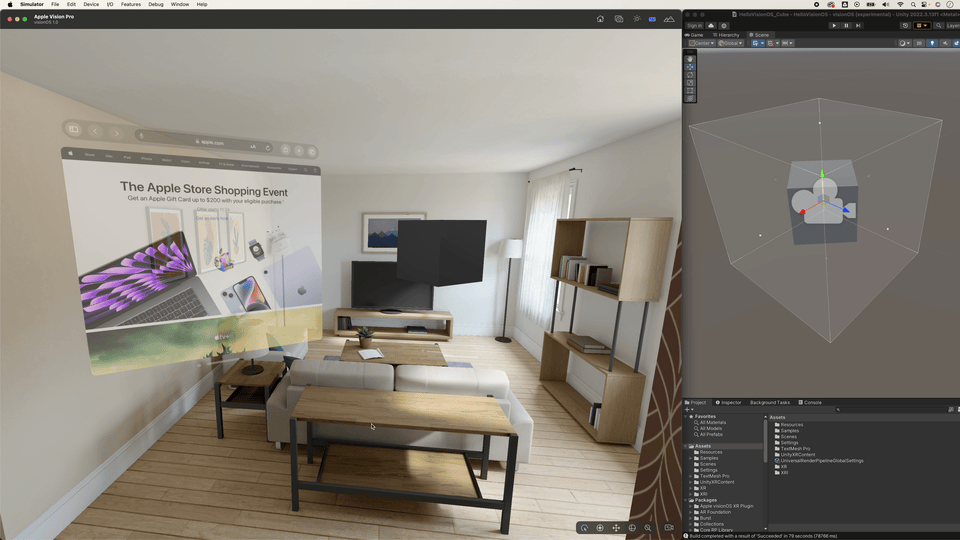
Task: Show tab overview in visionOS Safari
Action: pyautogui.click(x=312, y=152)
